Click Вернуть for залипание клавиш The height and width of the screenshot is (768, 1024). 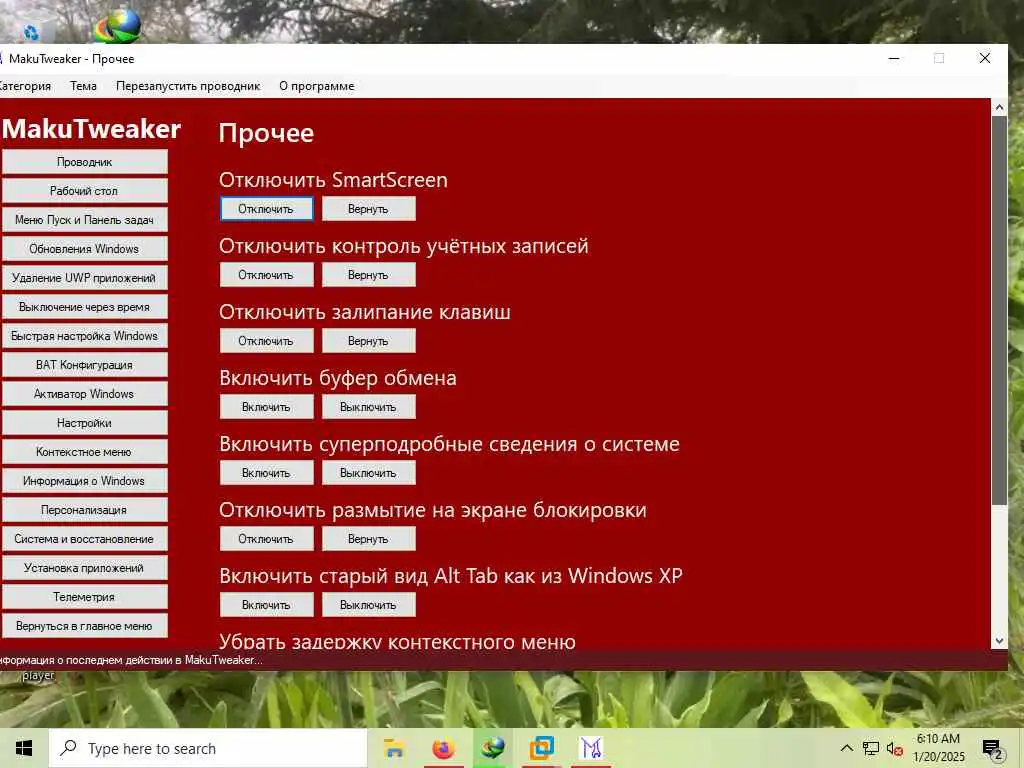click(368, 341)
